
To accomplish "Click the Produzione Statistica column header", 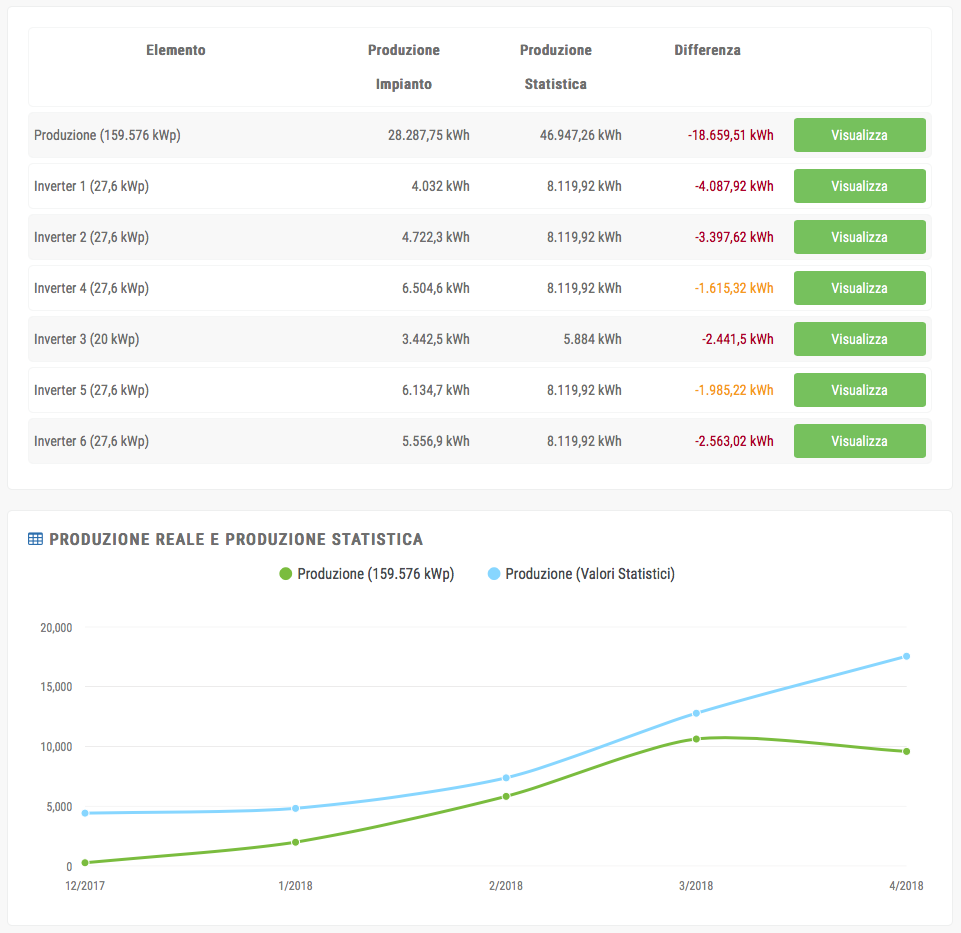I will pos(556,67).
